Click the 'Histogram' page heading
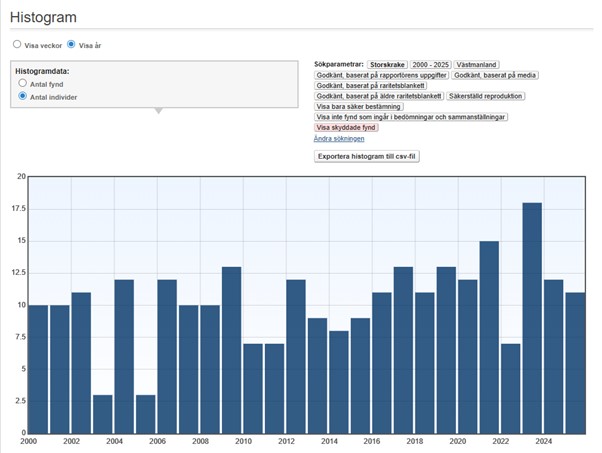The image size is (602, 453). point(43,17)
